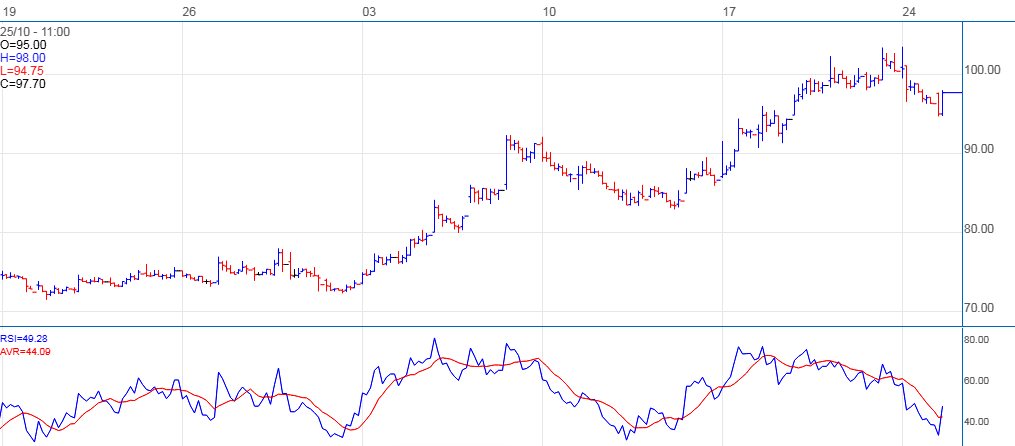Click the close value C=97.70
This screenshot has height=446, width=1015.
23,84
